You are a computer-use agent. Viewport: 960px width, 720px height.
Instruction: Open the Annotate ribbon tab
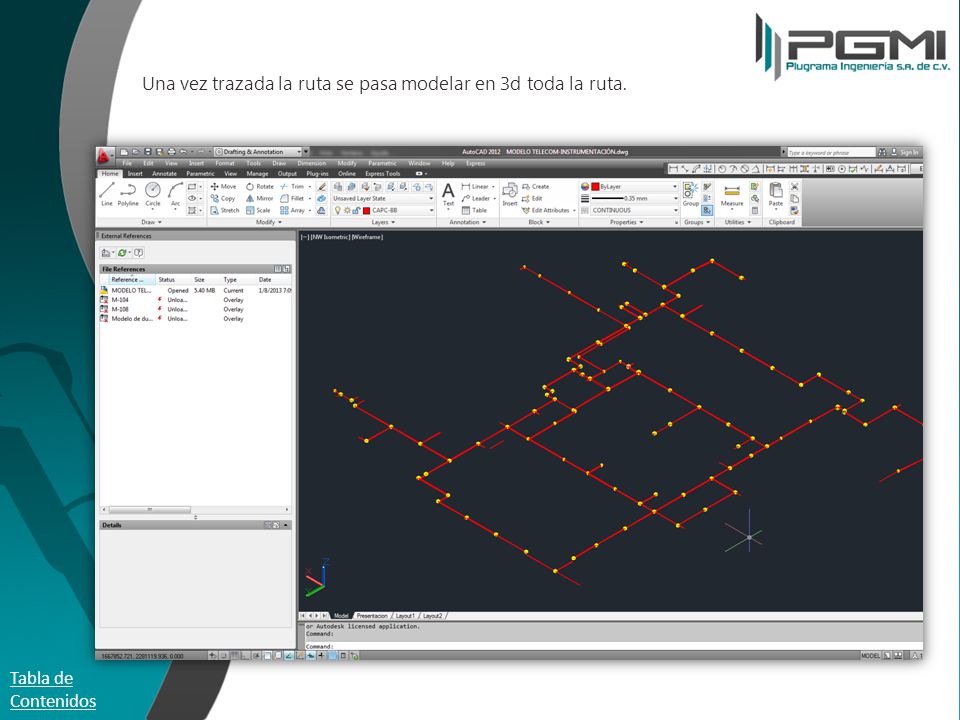pos(164,174)
